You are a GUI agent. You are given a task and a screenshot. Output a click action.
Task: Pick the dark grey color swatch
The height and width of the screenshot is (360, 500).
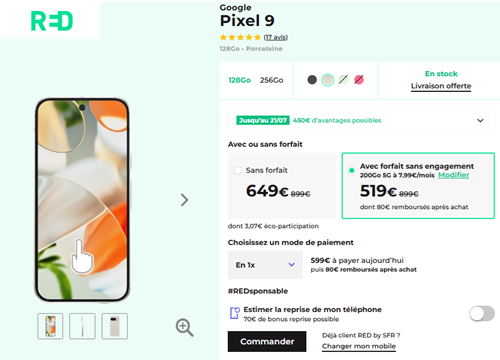point(312,80)
